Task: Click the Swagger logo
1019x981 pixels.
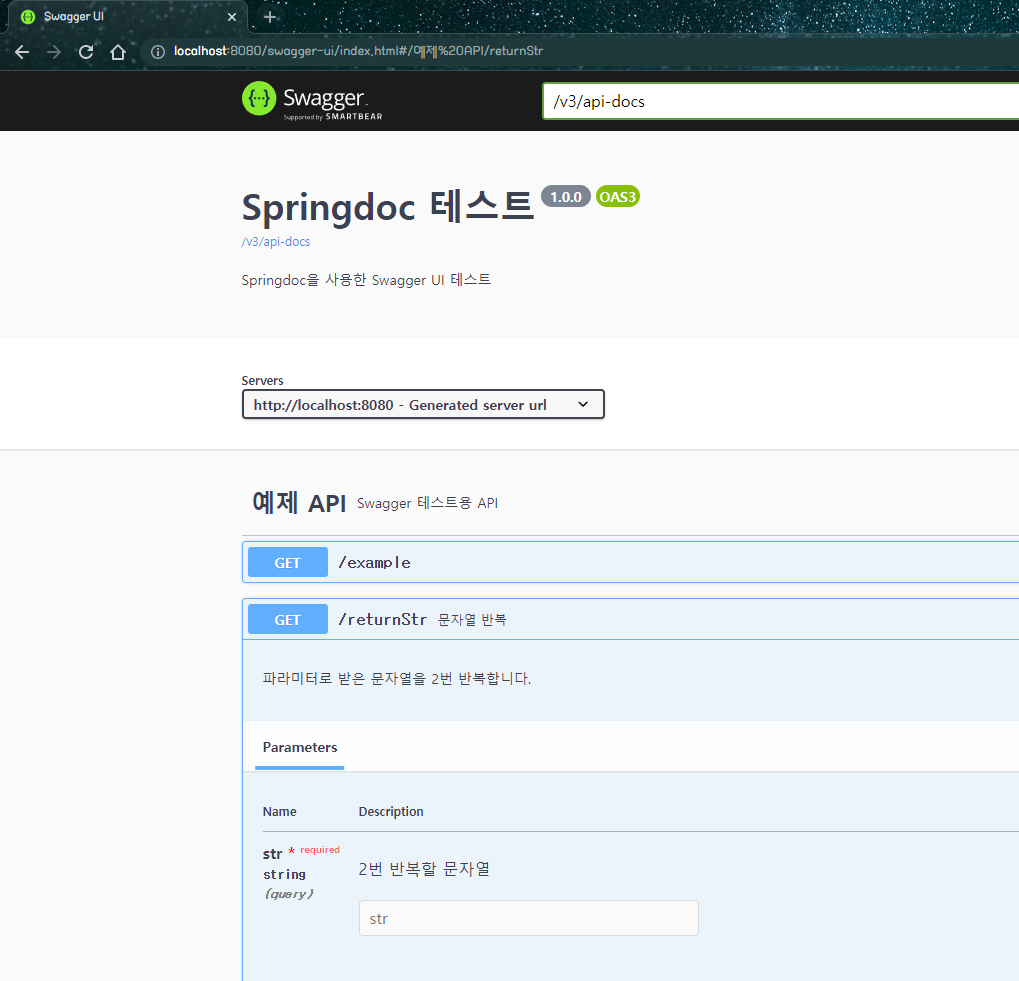Action: click(x=312, y=101)
